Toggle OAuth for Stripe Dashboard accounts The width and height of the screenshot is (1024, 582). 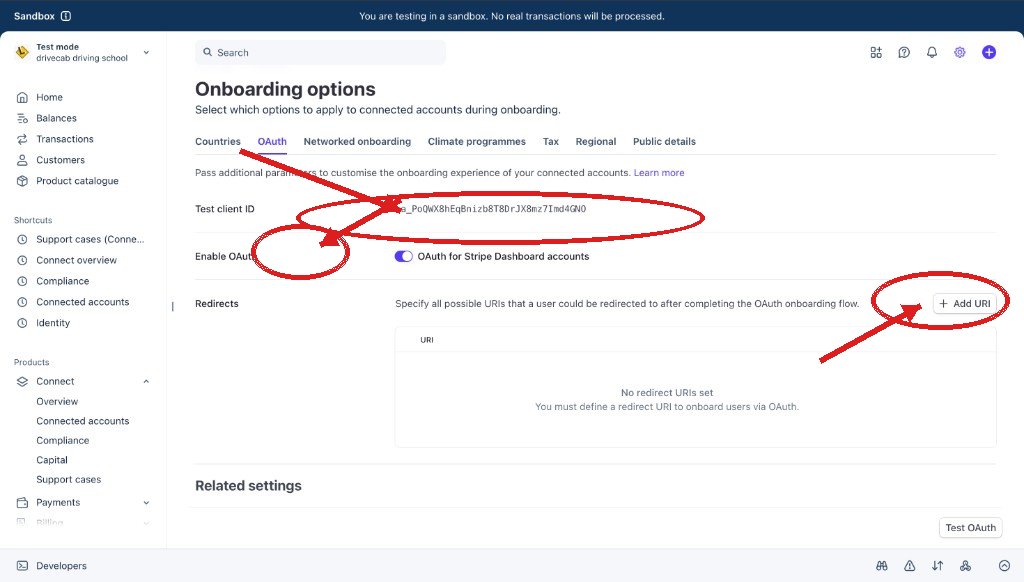pos(404,256)
